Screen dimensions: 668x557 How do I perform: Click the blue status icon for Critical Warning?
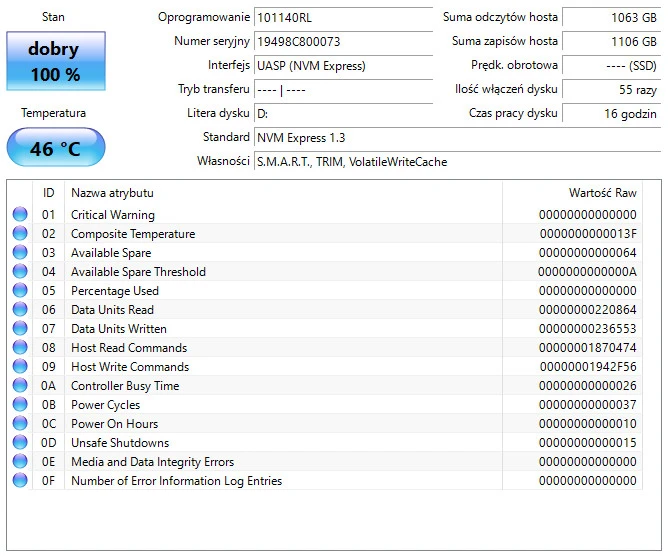[x=20, y=215]
